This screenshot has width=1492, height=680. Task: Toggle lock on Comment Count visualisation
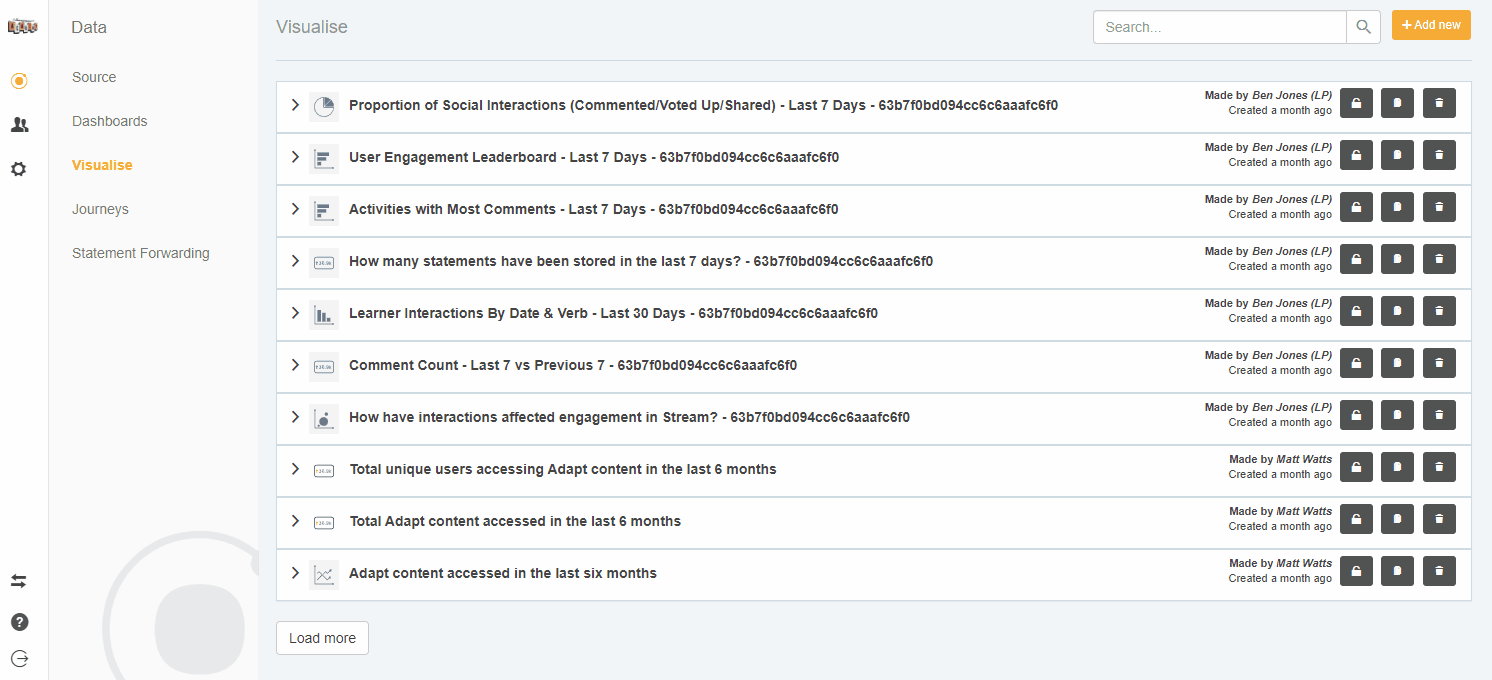point(1356,363)
